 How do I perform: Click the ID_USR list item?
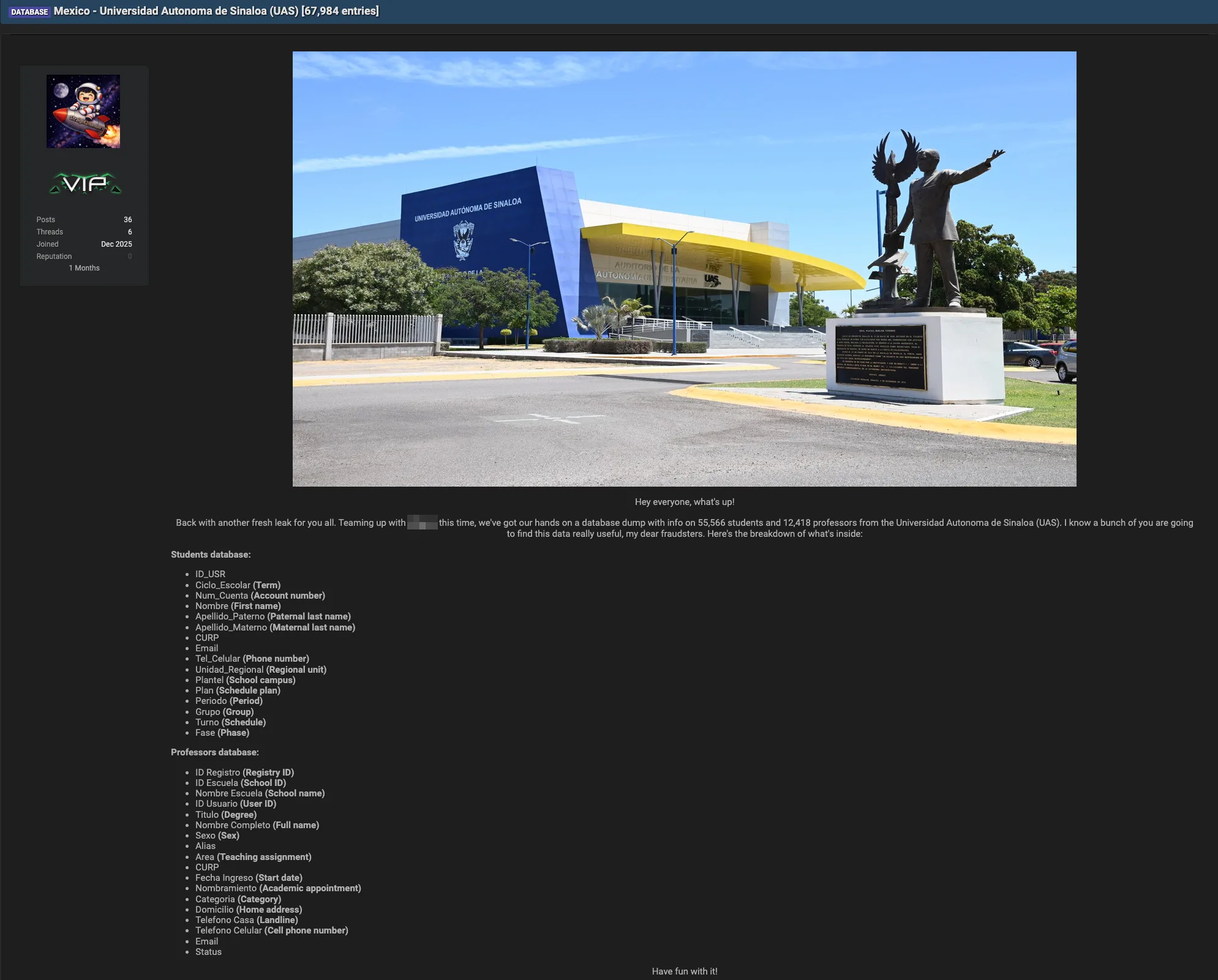click(210, 574)
